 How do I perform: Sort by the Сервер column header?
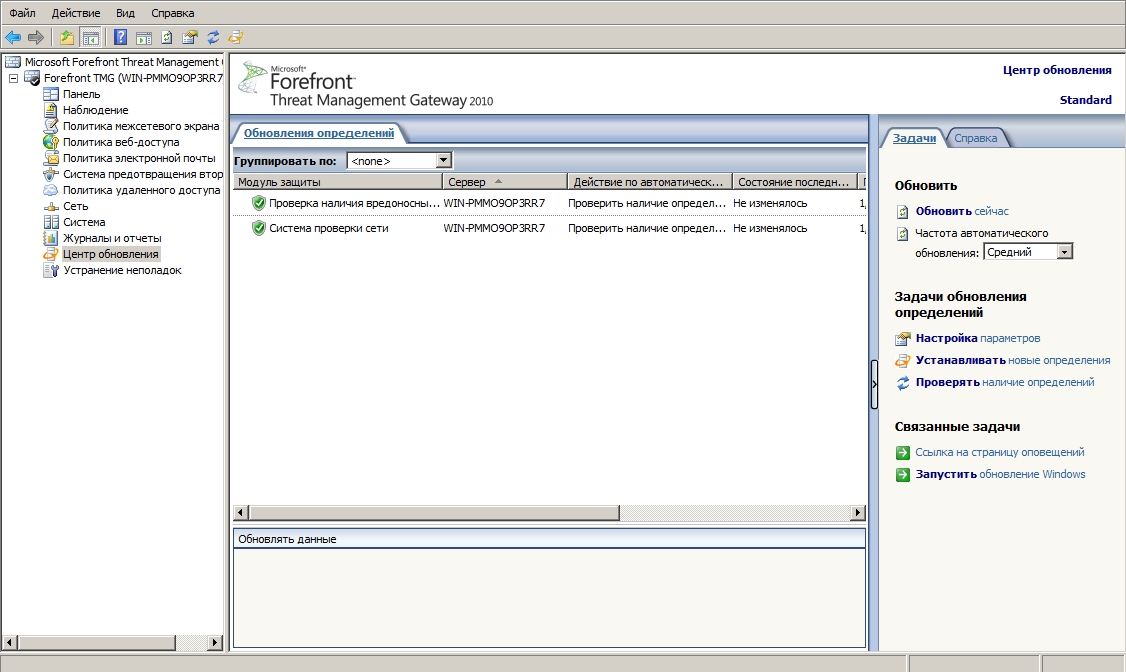[x=504, y=182]
